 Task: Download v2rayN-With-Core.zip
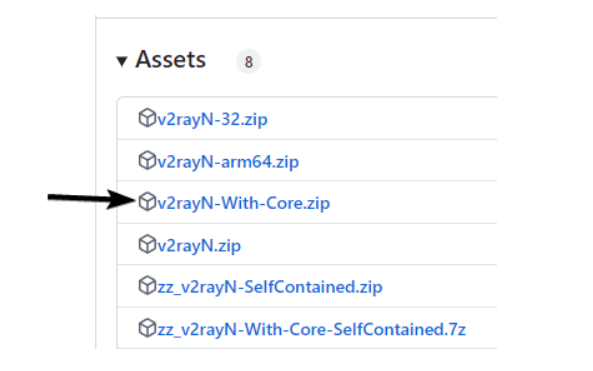click(244, 203)
